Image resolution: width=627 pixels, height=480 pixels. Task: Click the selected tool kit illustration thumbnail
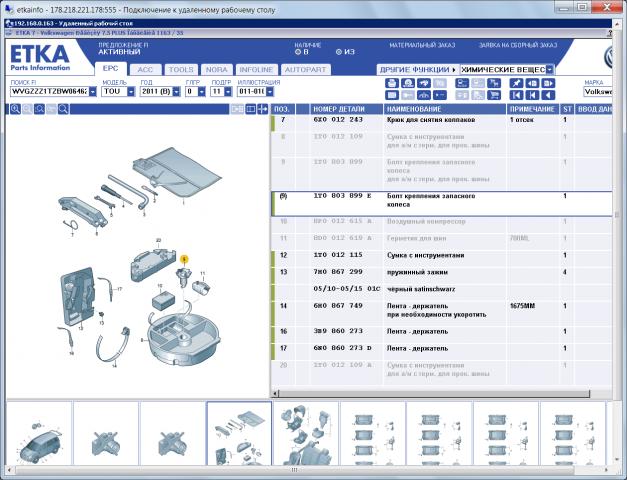(239, 434)
